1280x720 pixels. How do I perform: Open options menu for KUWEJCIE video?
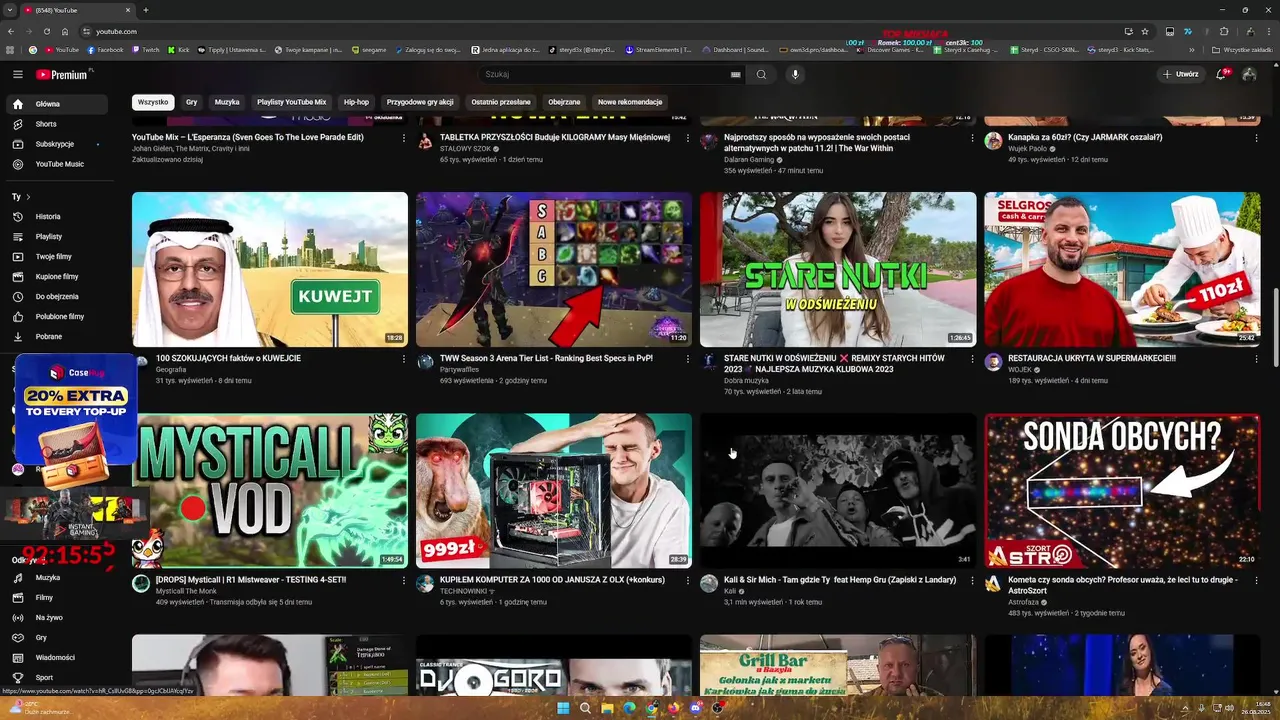pyautogui.click(x=404, y=358)
